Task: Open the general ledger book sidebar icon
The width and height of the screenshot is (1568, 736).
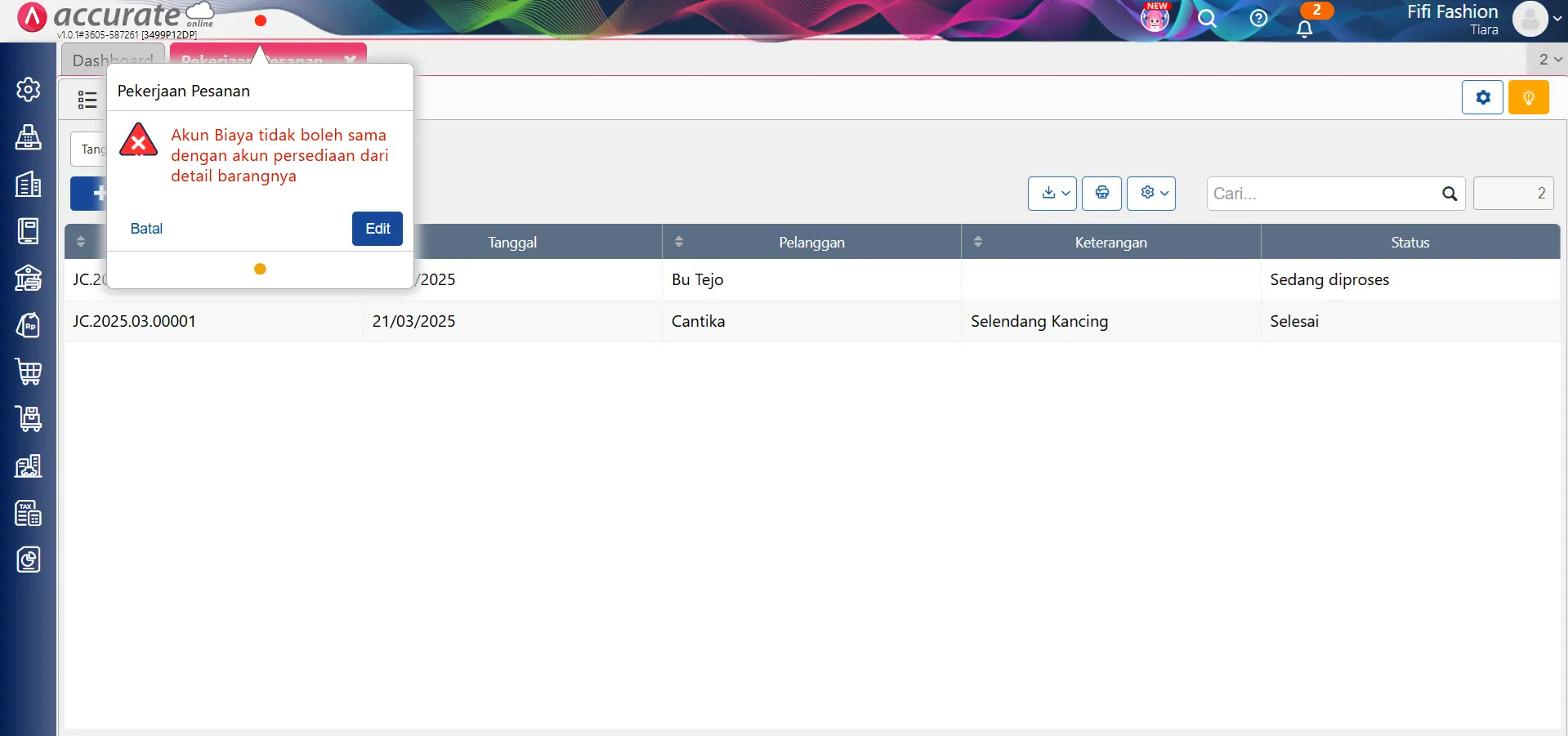Action: coord(29,230)
